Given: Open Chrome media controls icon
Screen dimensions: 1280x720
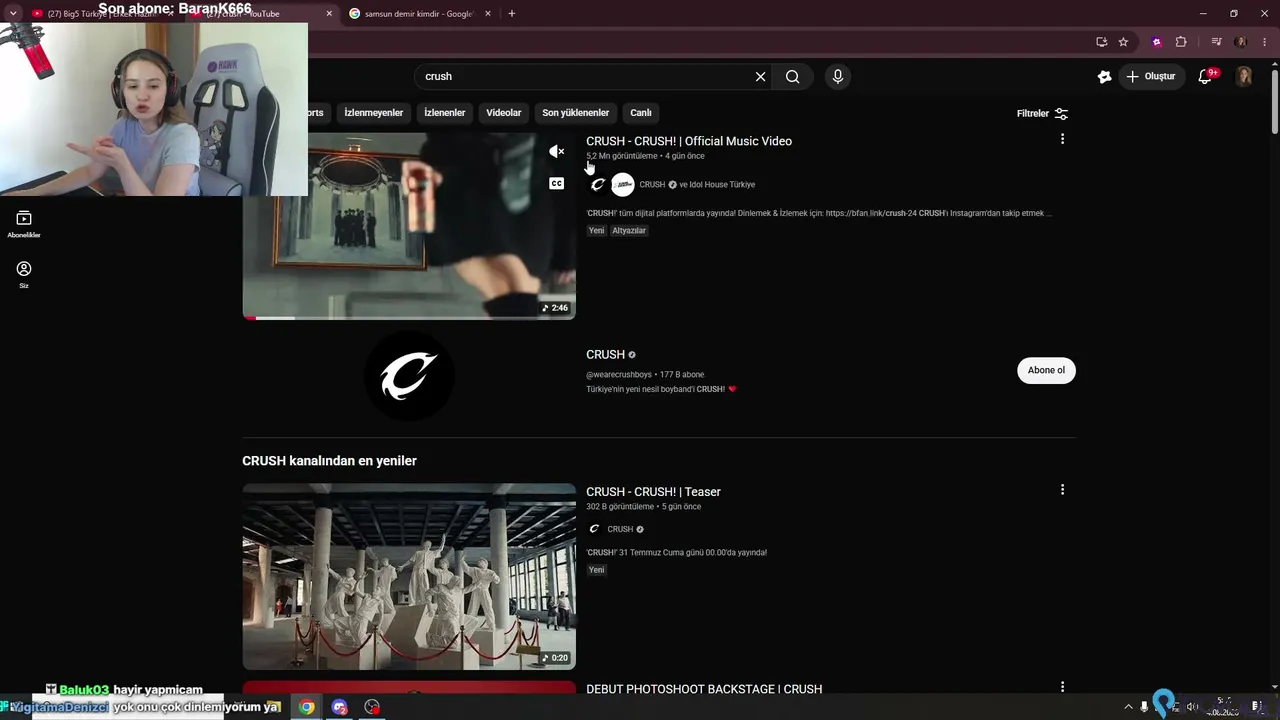Looking at the screenshot, I should [1216, 42].
